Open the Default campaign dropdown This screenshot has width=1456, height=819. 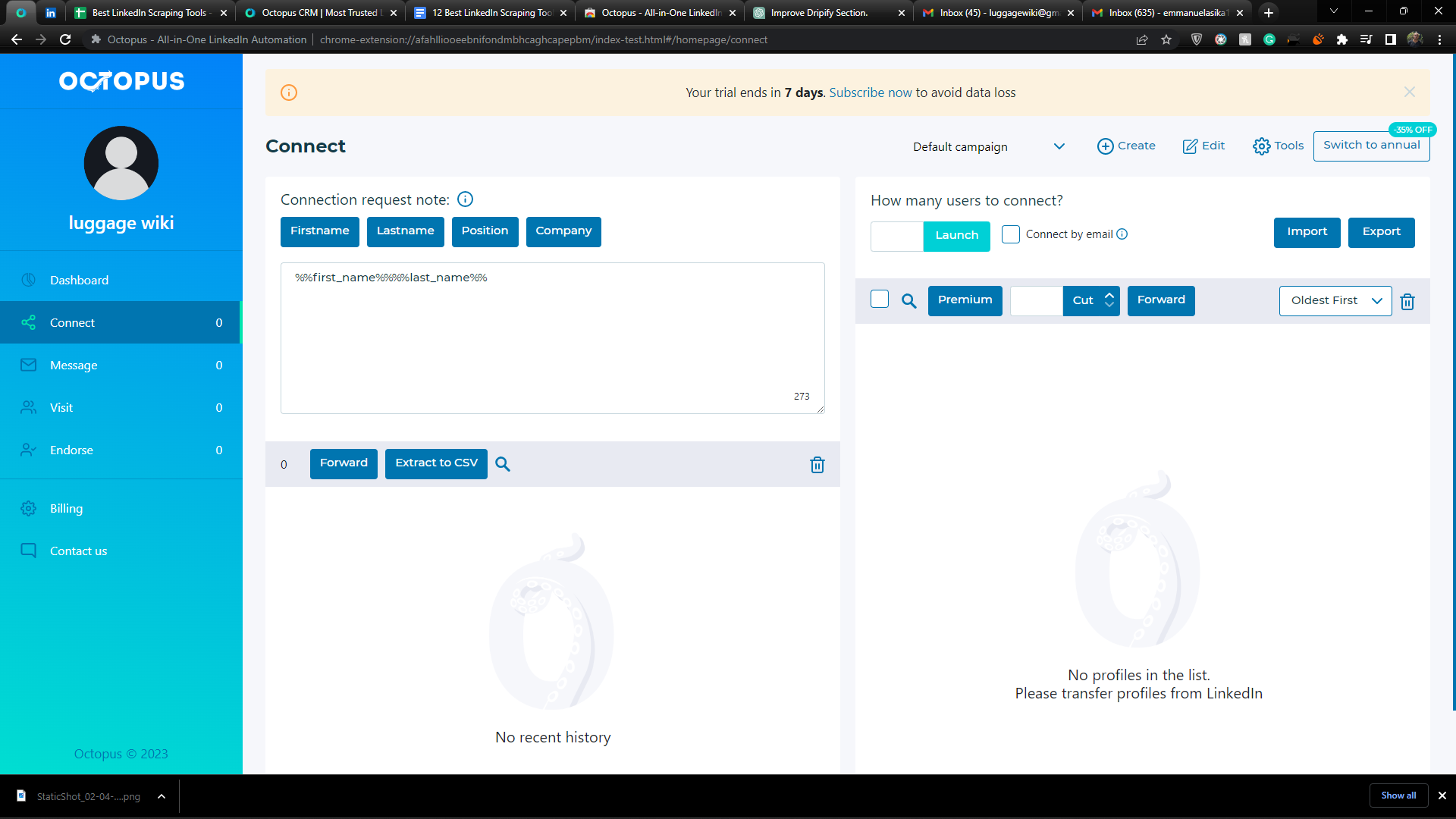[989, 146]
